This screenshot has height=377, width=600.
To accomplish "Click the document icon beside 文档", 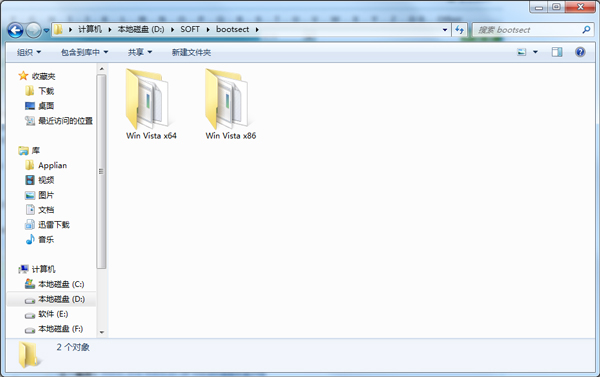I will [x=30, y=210].
